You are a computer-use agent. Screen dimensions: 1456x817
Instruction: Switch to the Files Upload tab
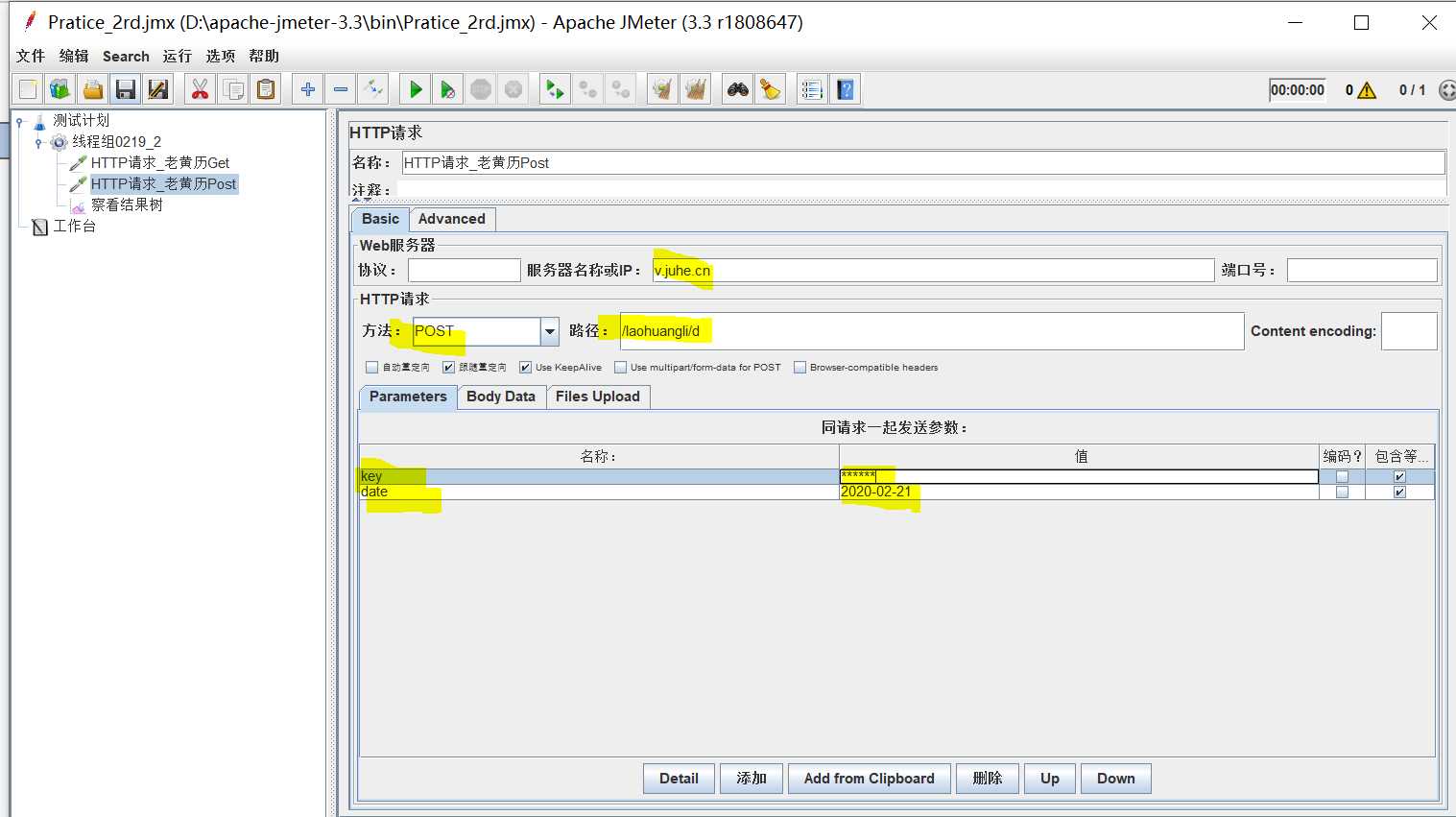click(598, 396)
